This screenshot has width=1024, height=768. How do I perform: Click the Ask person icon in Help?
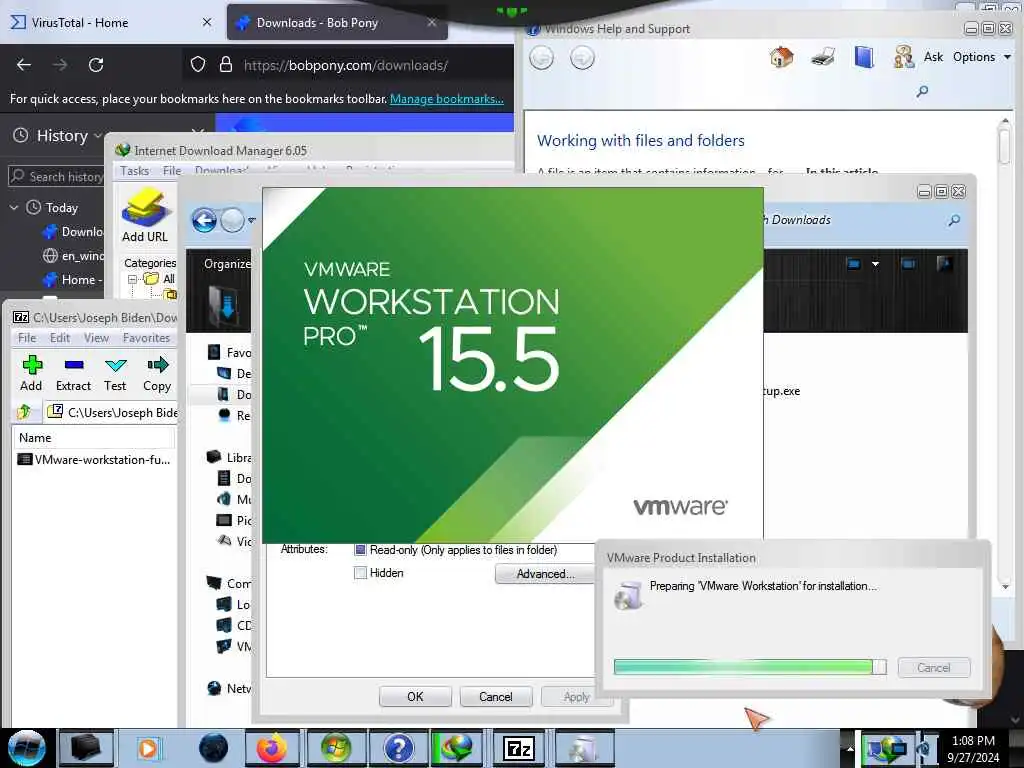click(904, 57)
